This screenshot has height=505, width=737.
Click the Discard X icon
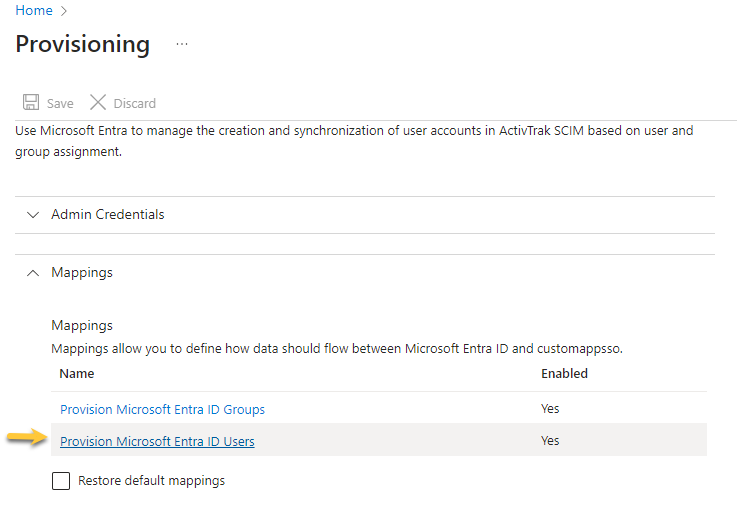98,102
